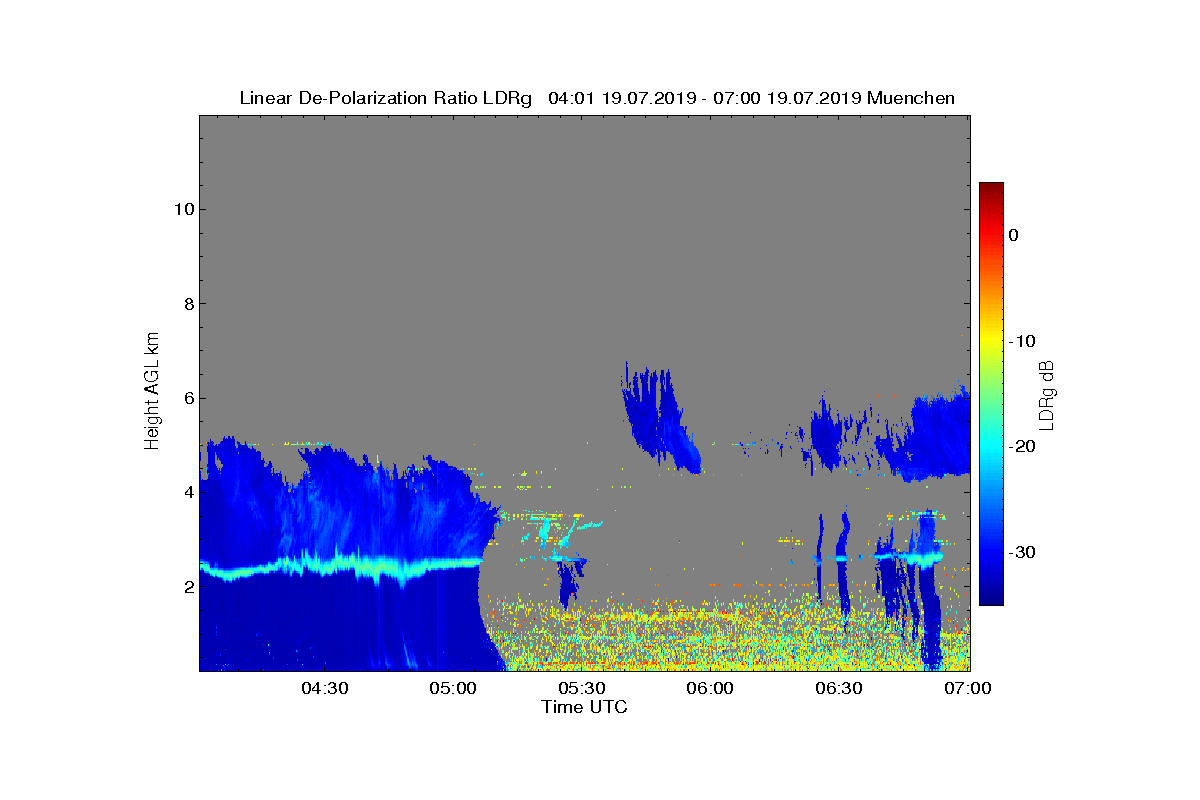Click the dark red top of the colorbar
The width and height of the screenshot is (1200, 800).
pos(991,190)
